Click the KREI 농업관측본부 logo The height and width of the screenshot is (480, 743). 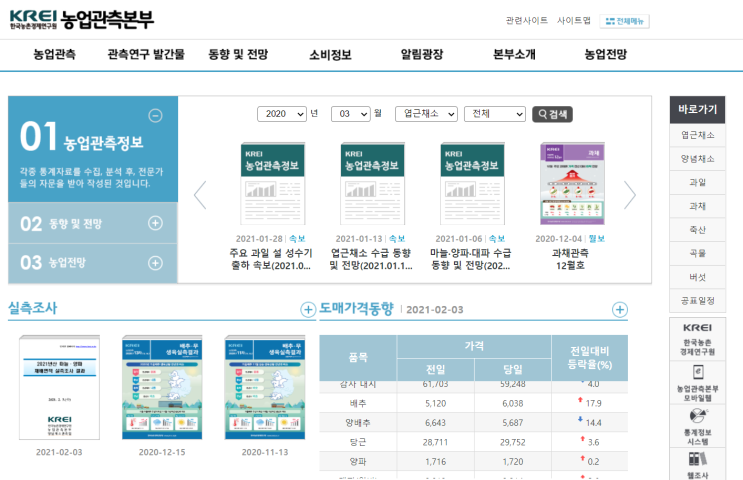(82, 19)
